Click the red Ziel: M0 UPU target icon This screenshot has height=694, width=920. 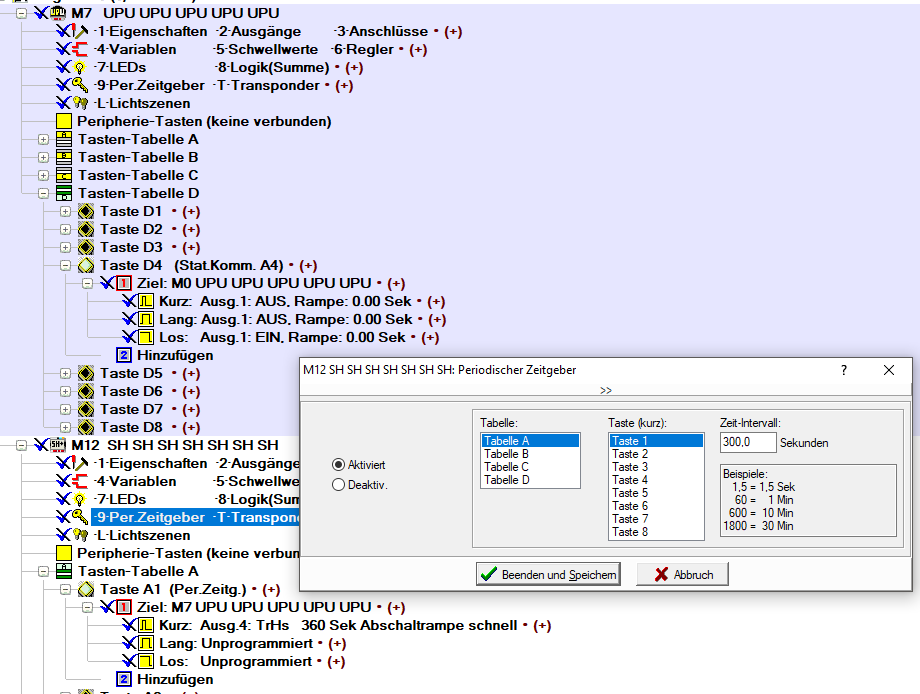pyautogui.click(x=124, y=284)
